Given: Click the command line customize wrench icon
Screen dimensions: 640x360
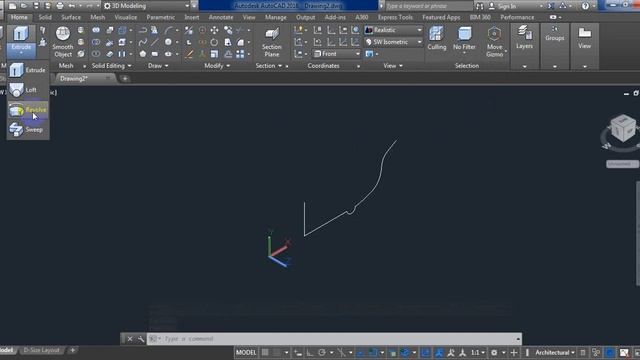Looking at the screenshot, I should click(141, 339).
